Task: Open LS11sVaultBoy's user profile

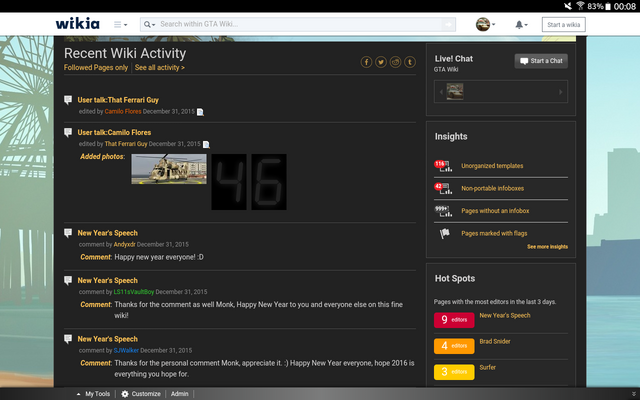Action: 134,292
